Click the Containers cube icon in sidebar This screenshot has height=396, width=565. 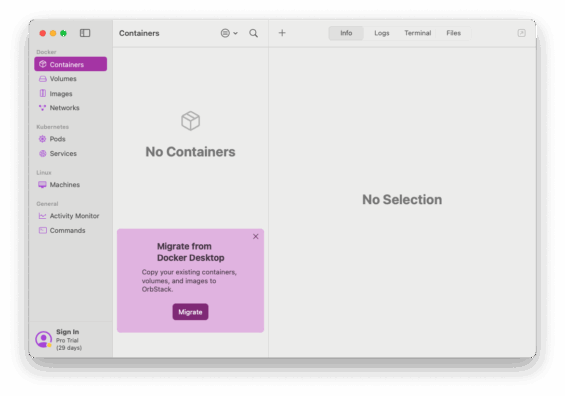[43, 64]
